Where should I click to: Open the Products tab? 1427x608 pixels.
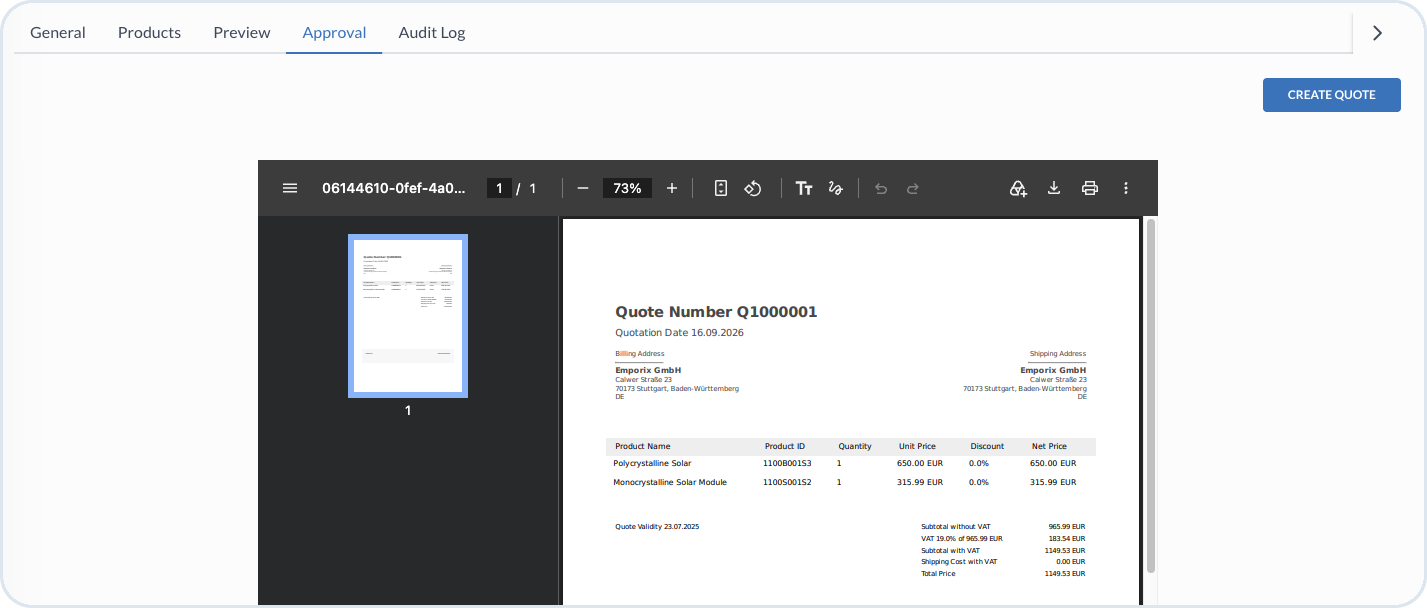[x=149, y=33]
